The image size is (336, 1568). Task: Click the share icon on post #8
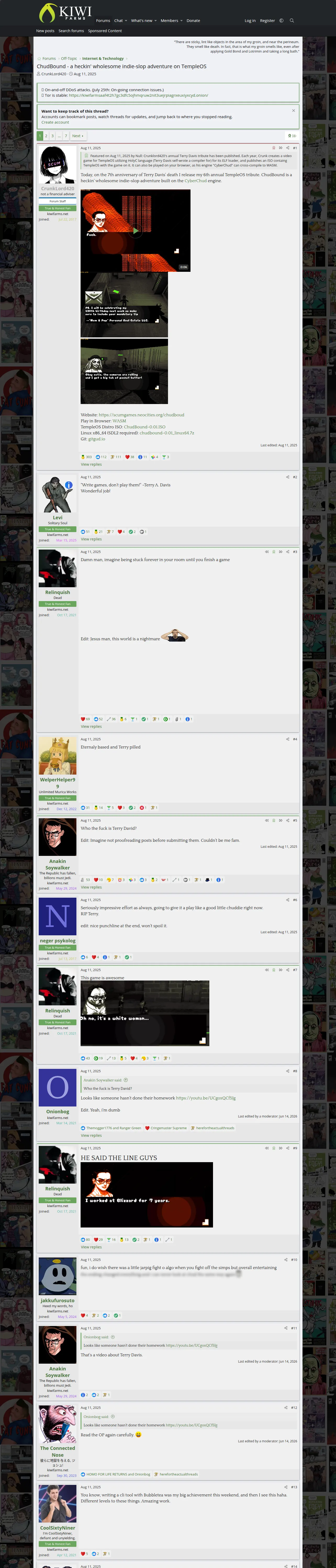288,1071
